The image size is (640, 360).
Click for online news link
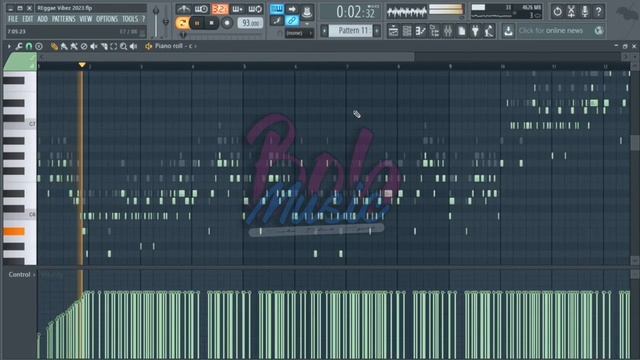tap(551, 31)
